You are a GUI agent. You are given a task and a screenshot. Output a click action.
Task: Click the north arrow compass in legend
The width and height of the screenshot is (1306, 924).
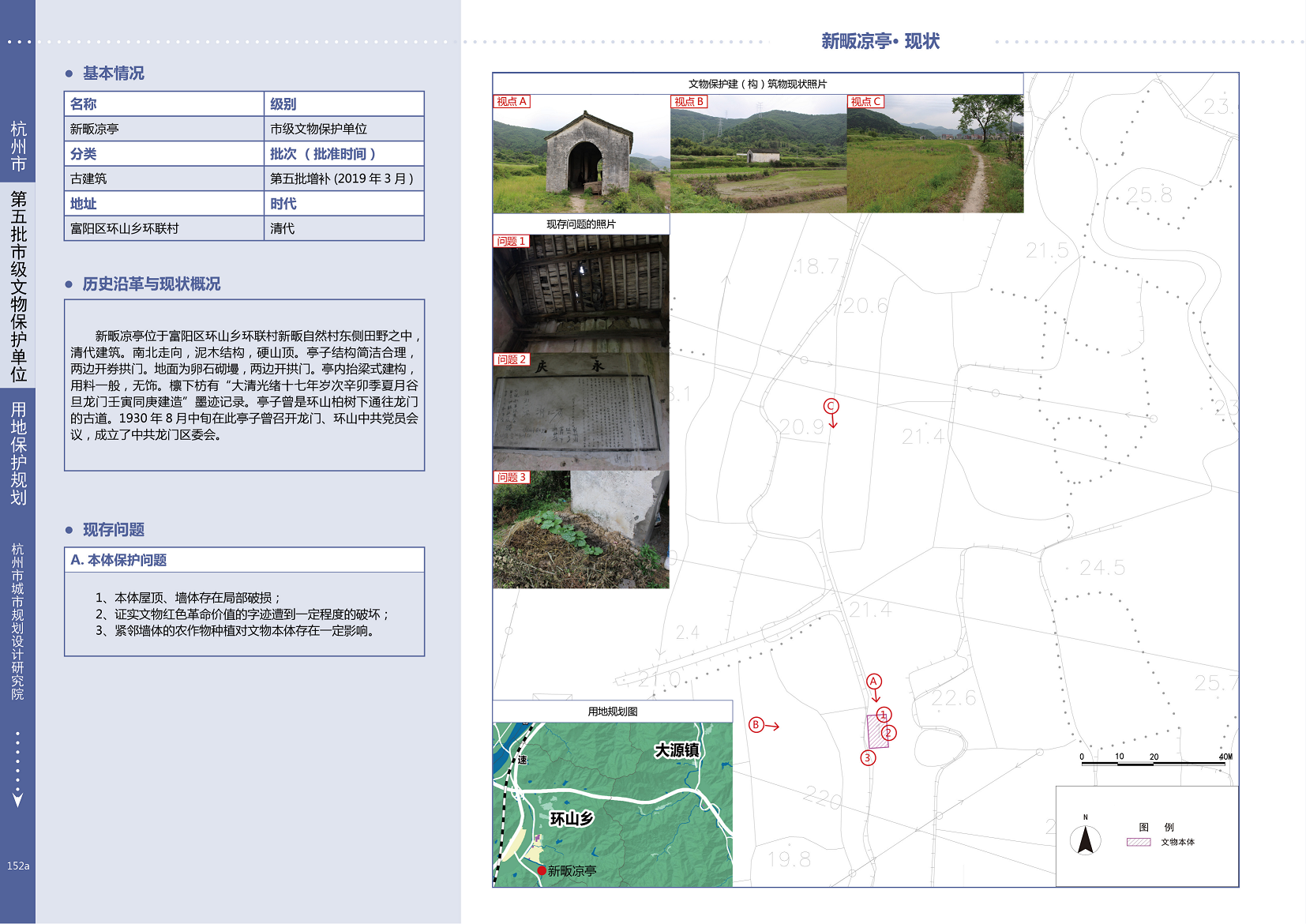coord(1086,839)
